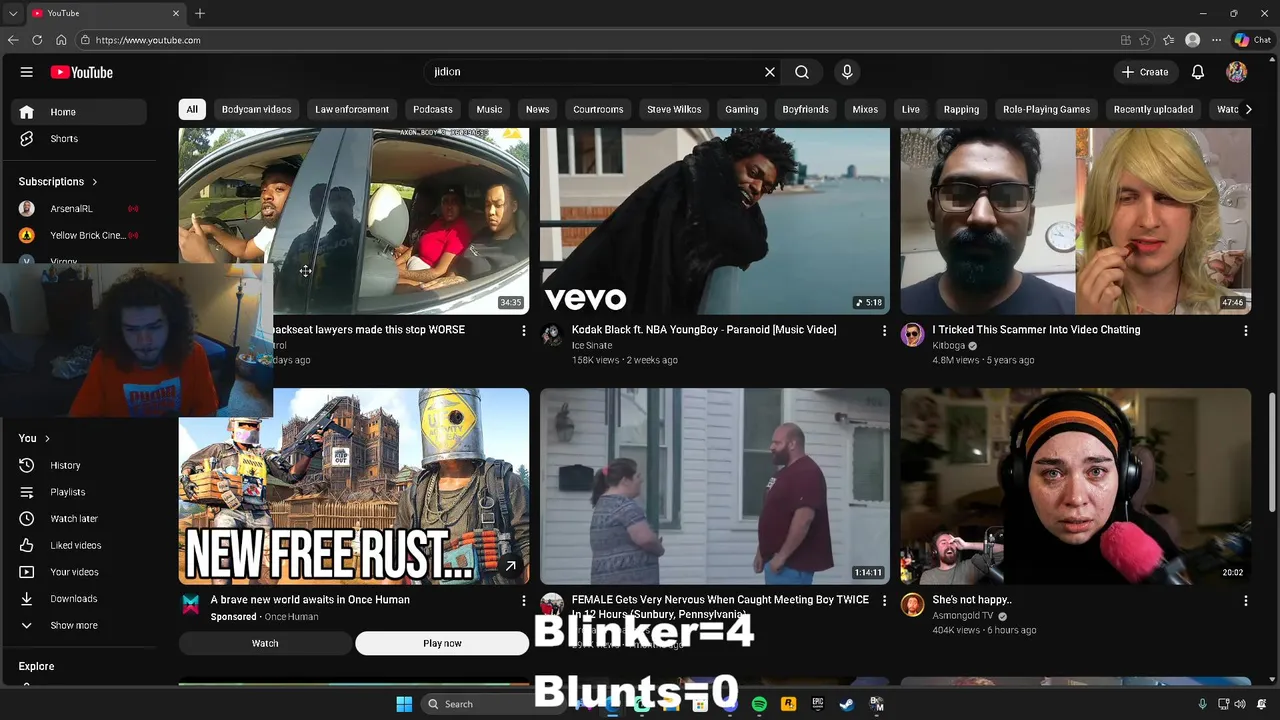This screenshot has height=720, width=1280.
Task: Go to the YouTube logo home link
Action: click(x=82, y=72)
